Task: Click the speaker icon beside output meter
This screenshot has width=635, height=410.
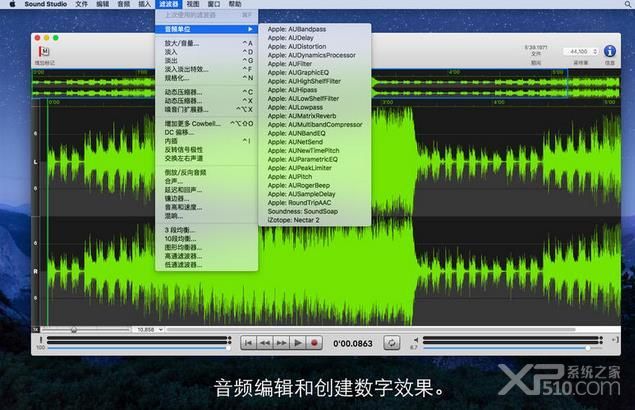Action: (416, 340)
